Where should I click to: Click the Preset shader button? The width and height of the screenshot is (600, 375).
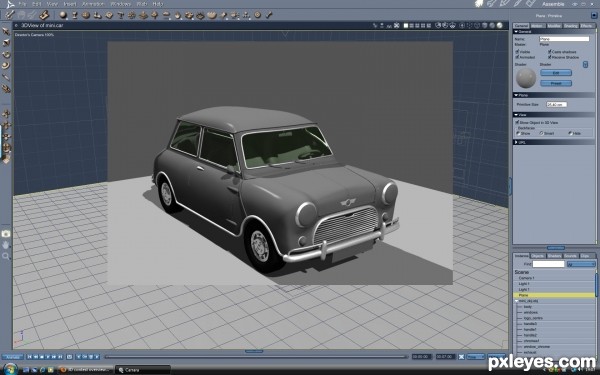[x=556, y=83]
